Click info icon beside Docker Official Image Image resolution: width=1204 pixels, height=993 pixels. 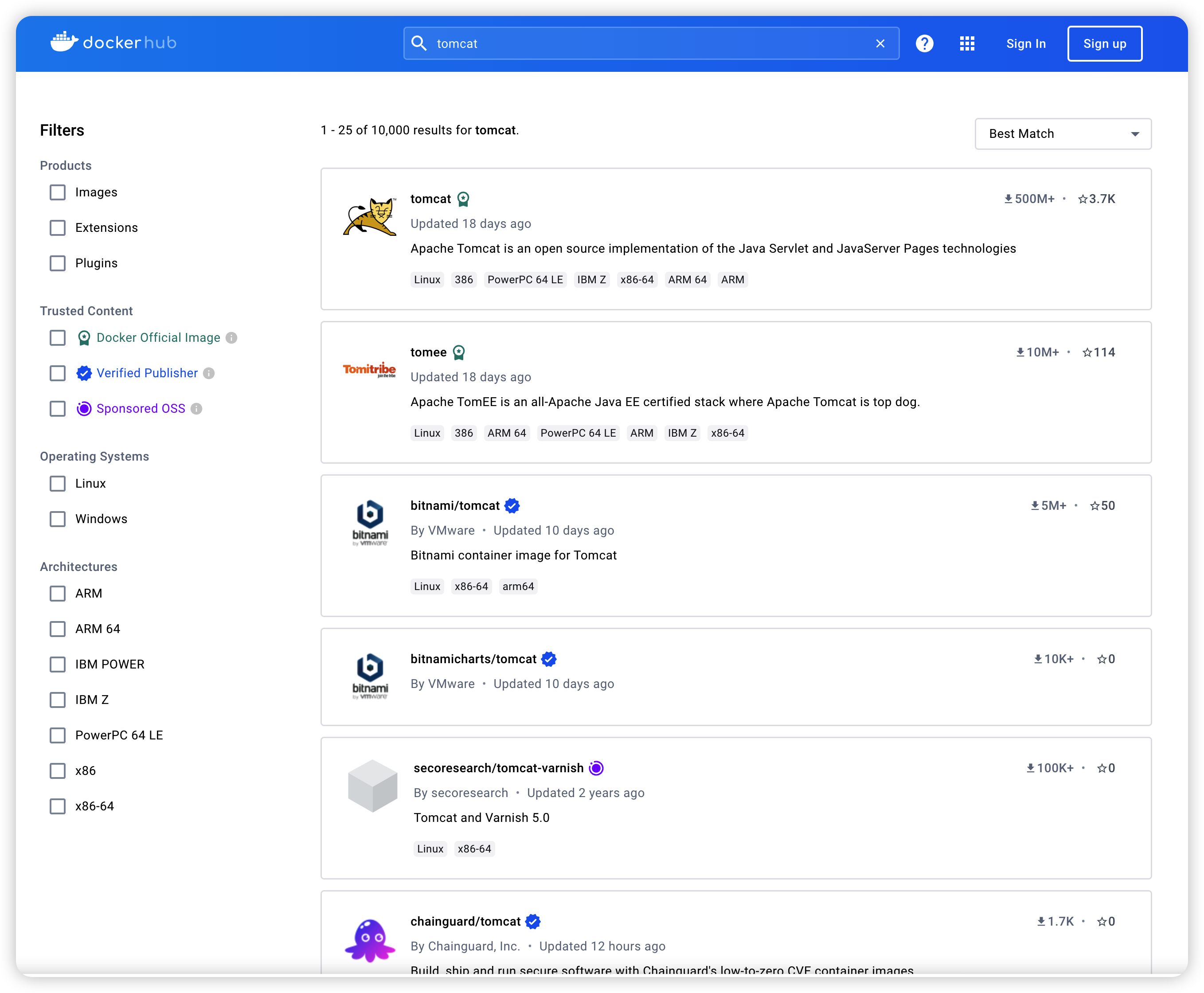point(232,338)
